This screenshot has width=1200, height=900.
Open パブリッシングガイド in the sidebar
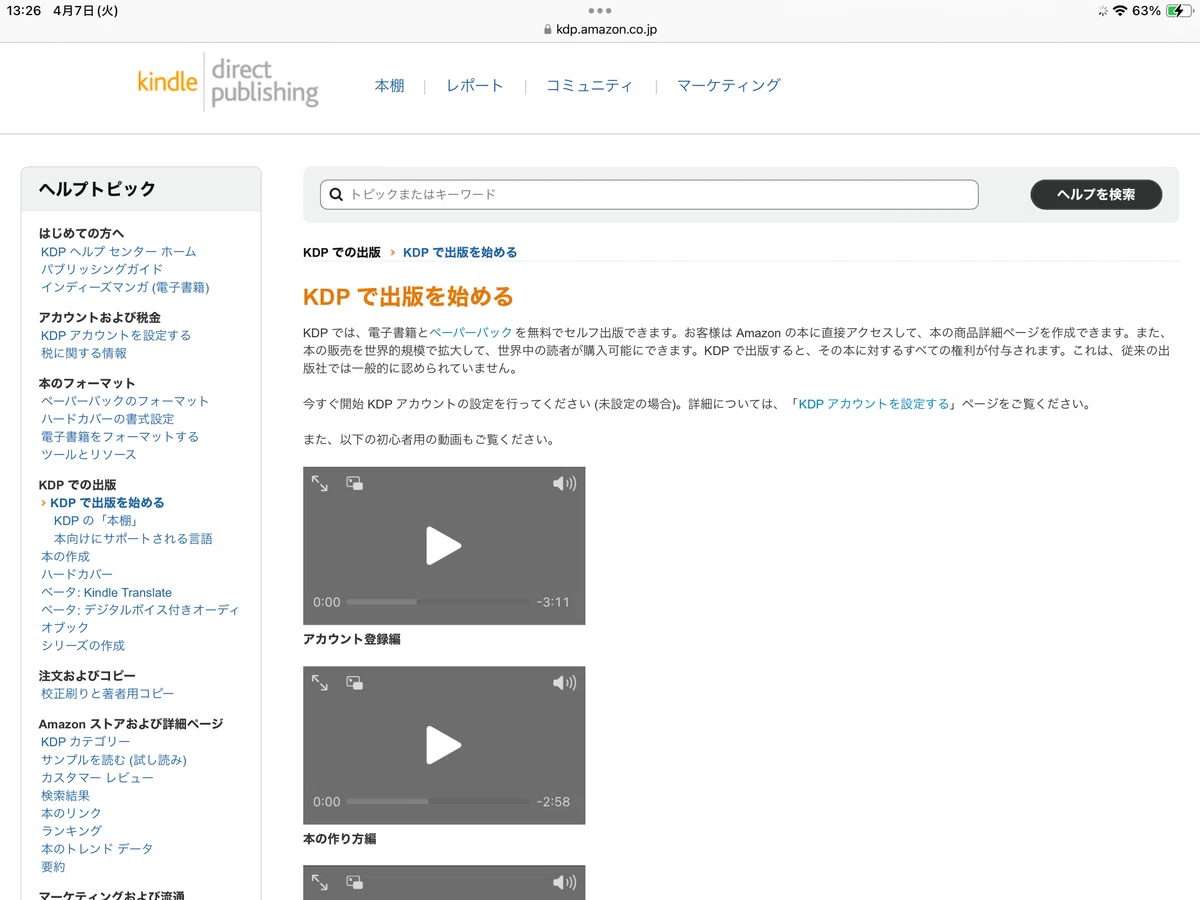pyautogui.click(x=102, y=270)
